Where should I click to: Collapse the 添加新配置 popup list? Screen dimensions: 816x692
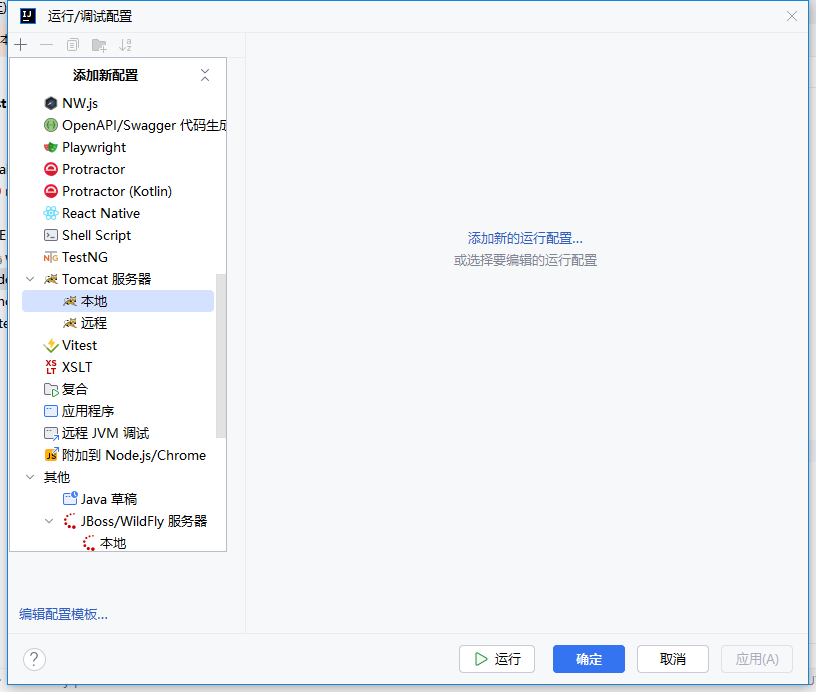pos(205,75)
